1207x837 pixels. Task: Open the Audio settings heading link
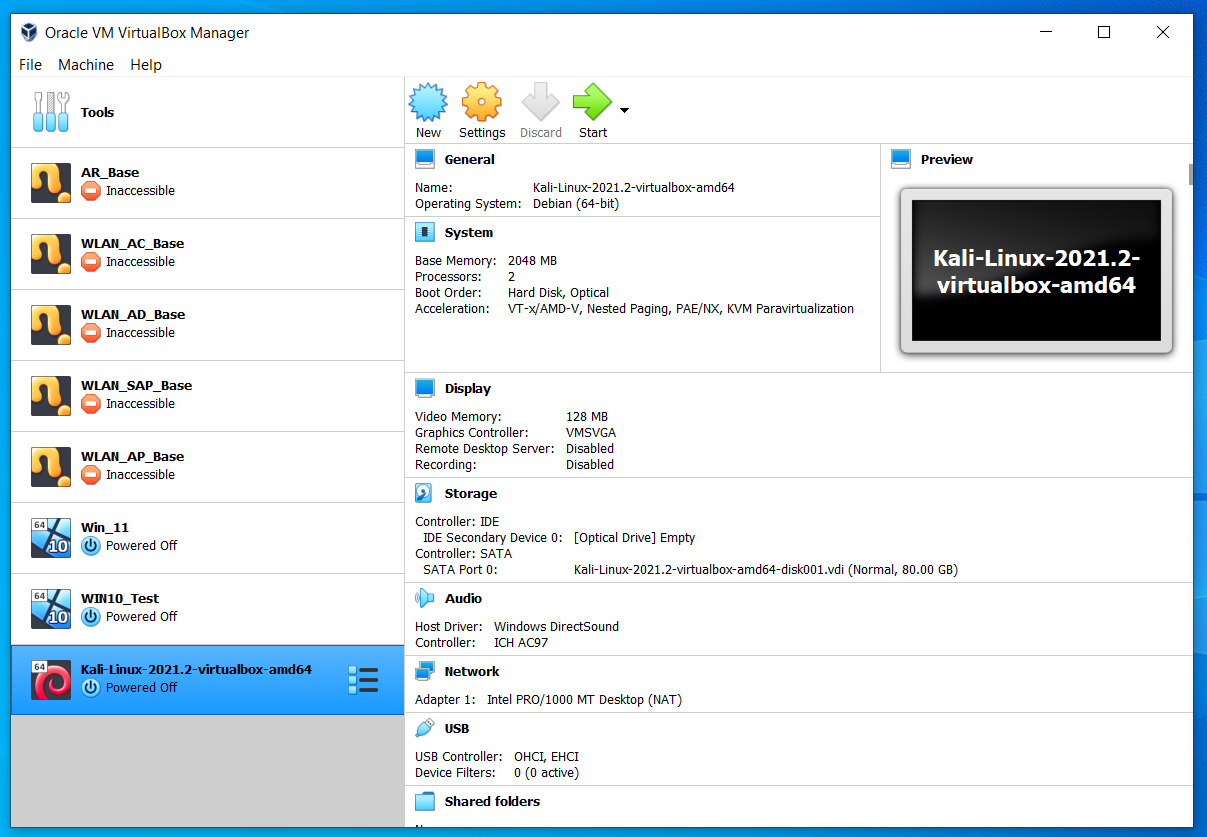click(463, 598)
